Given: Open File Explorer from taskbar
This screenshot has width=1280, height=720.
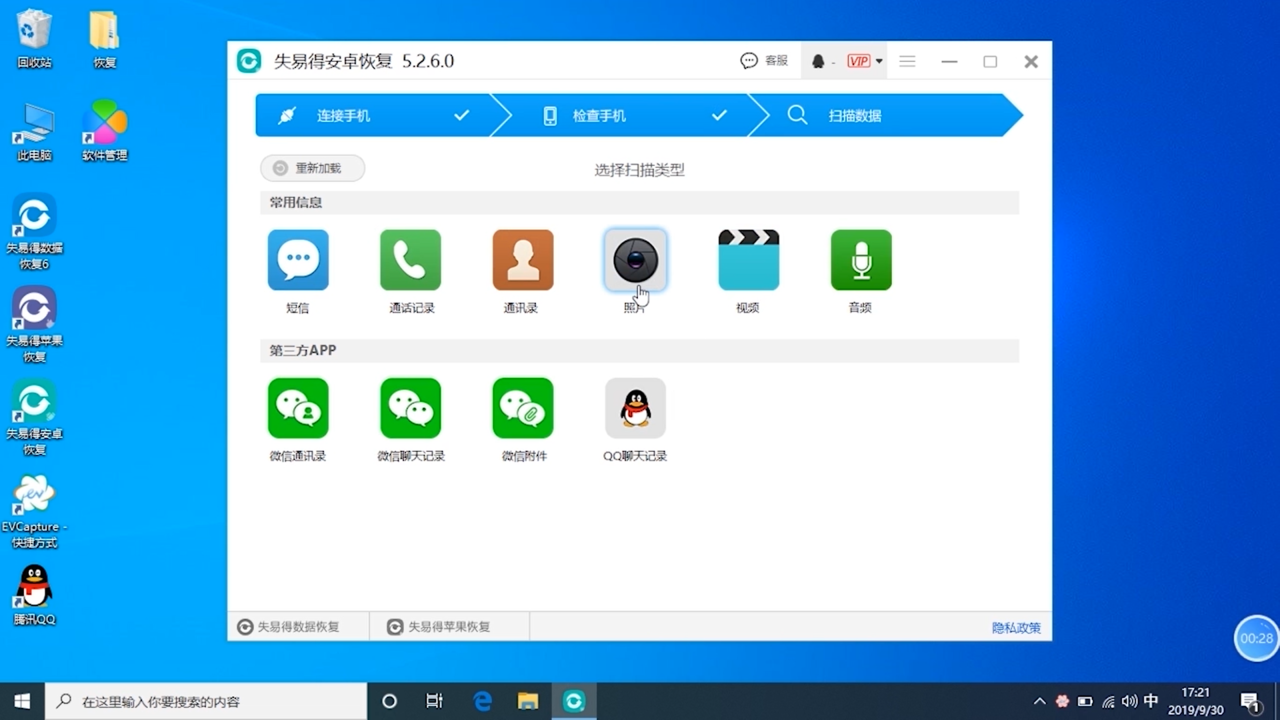Looking at the screenshot, I should [528, 701].
